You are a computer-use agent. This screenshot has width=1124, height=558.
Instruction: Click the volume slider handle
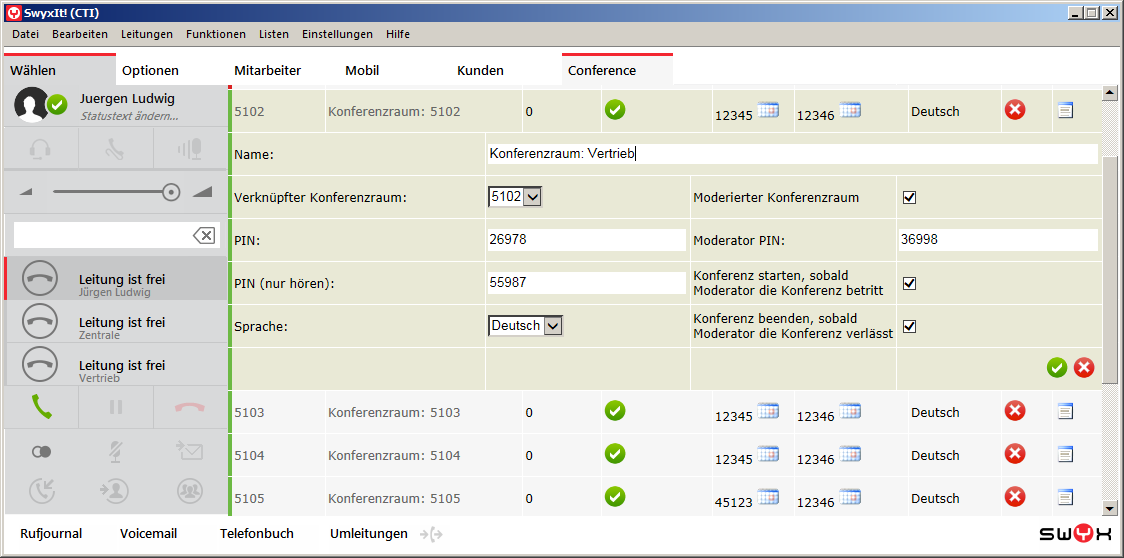[171, 192]
